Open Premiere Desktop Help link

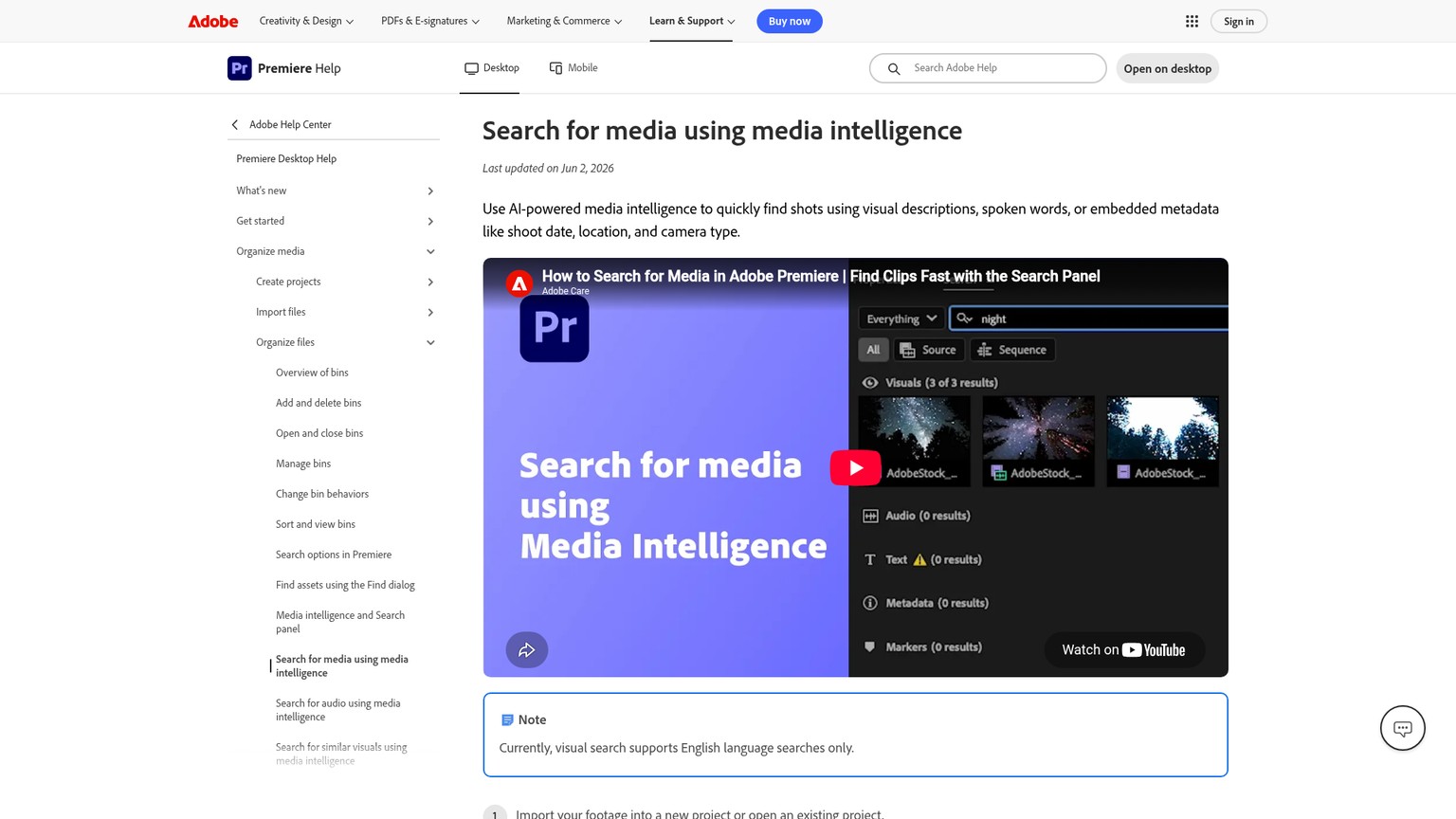coord(286,158)
